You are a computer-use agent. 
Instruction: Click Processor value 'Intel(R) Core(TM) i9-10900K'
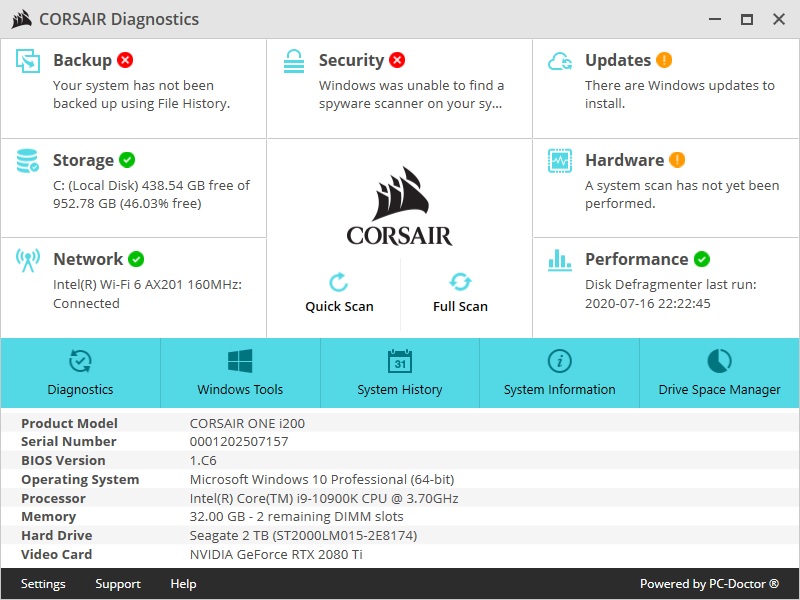(324, 498)
